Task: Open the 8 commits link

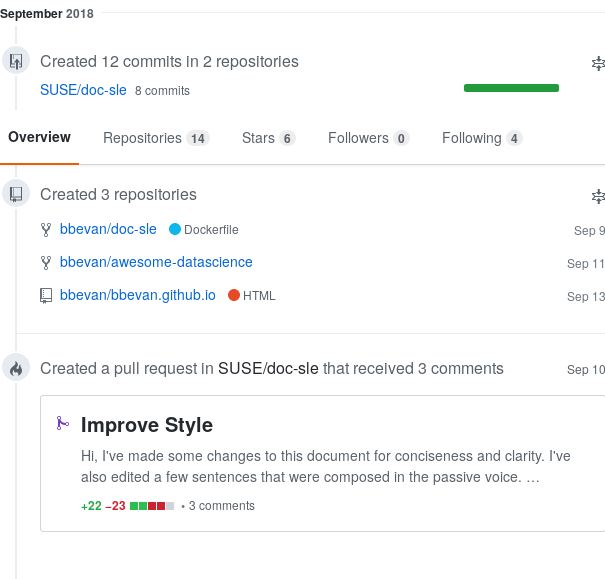Action: click(x=162, y=91)
